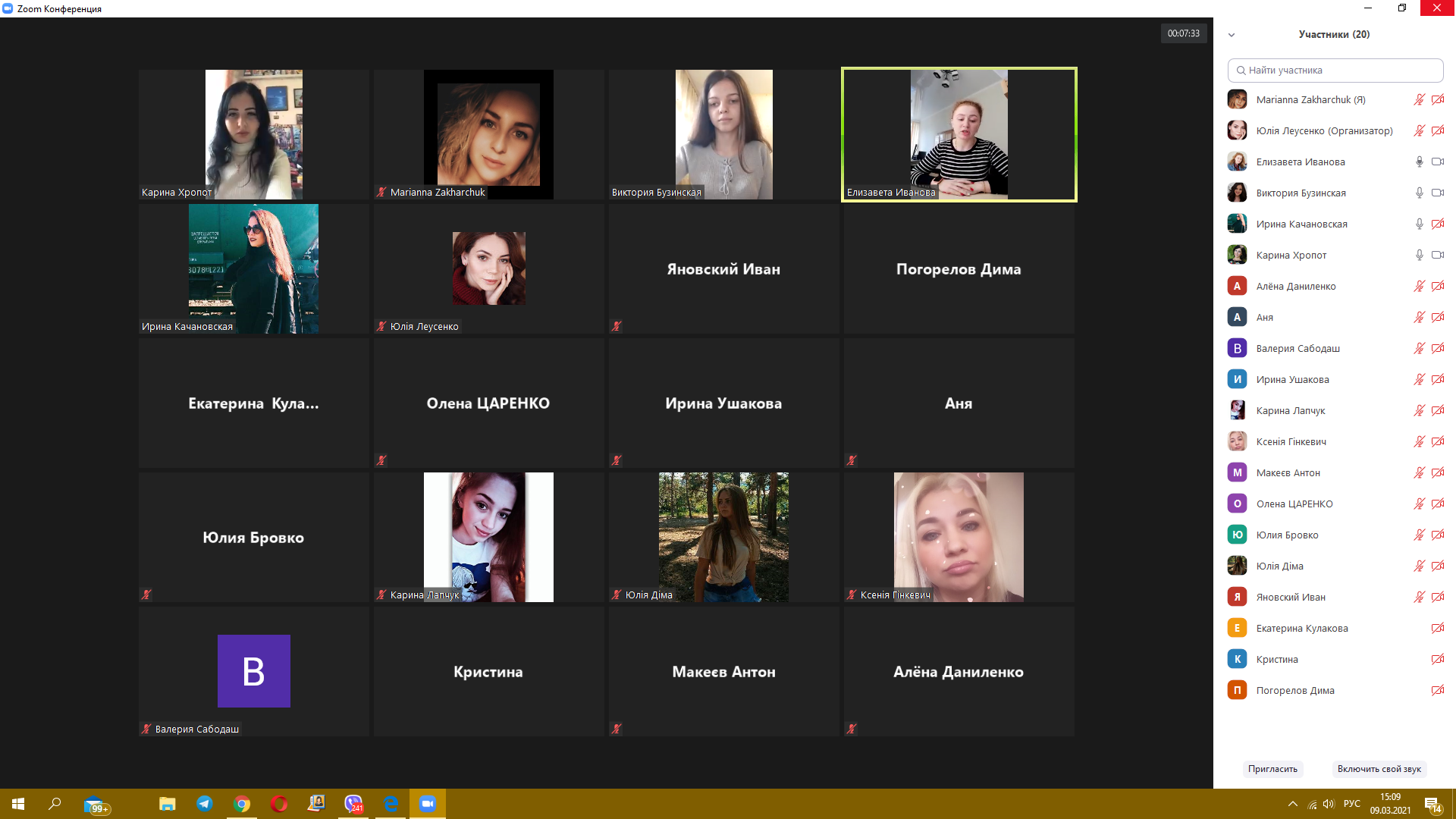1456x819 pixels.
Task: Click Ирина Качановская's disabled camera icon
Action: pos(1437,224)
